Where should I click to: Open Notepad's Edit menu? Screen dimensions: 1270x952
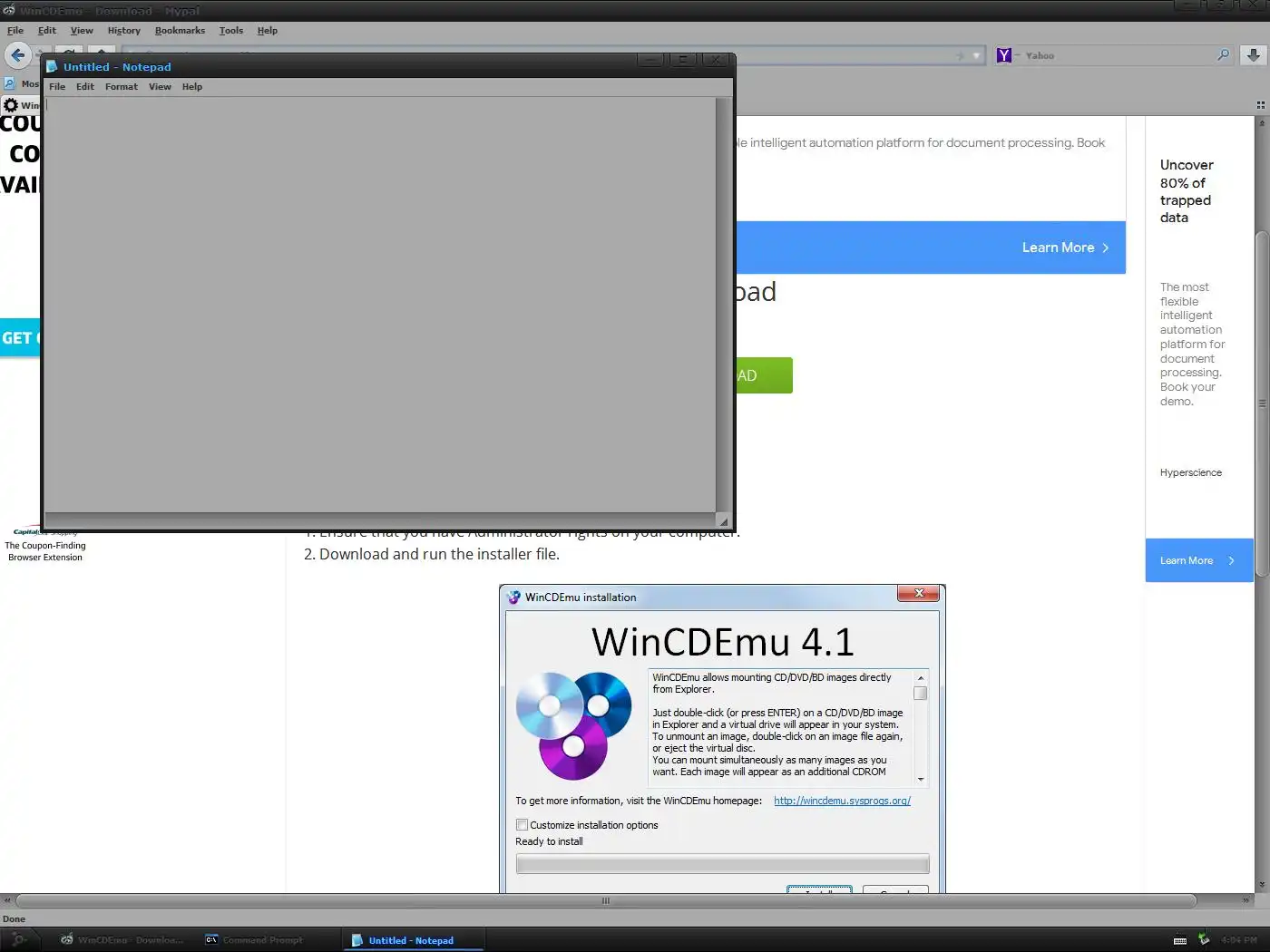(x=85, y=87)
